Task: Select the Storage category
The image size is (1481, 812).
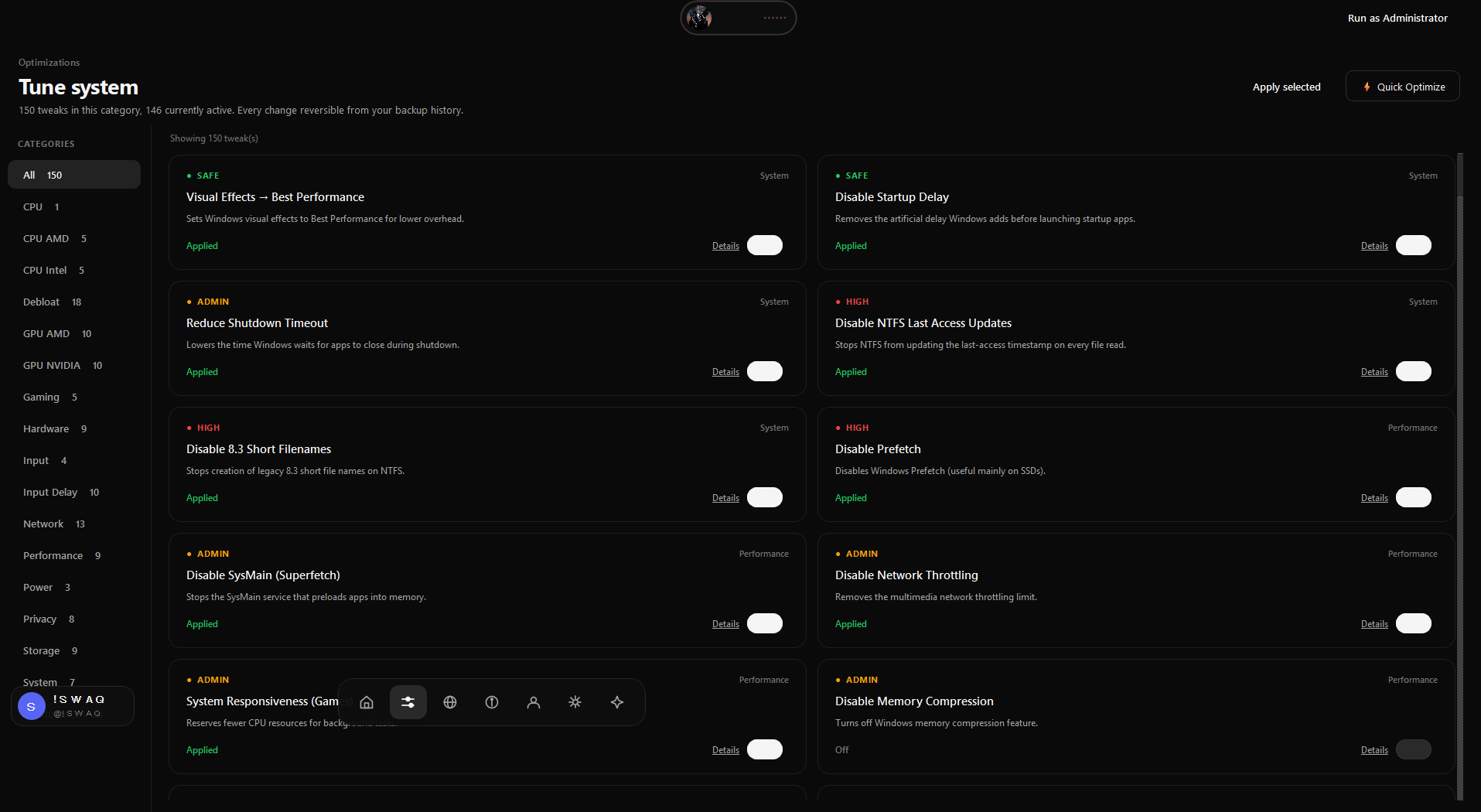Action: [74, 650]
